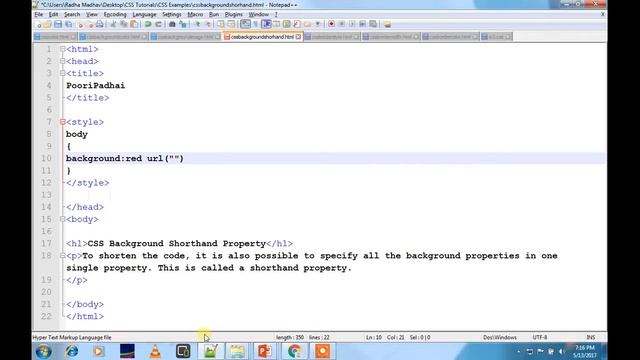Zoom in using the toolbar icon
The width and height of the screenshot is (640, 360).
point(197,24)
